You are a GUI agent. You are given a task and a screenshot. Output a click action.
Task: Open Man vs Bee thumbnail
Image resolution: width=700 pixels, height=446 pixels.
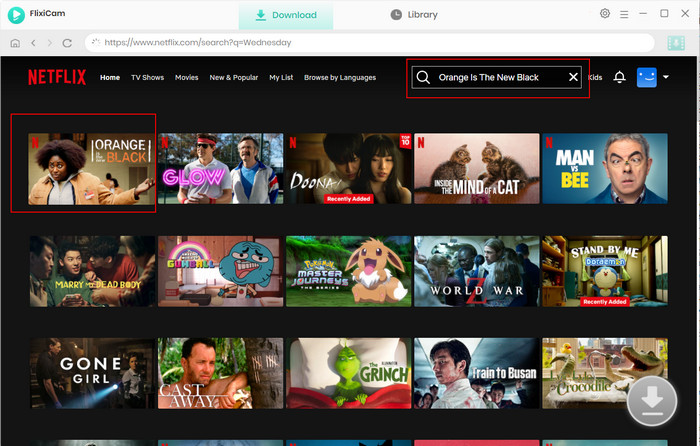click(605, 169)
